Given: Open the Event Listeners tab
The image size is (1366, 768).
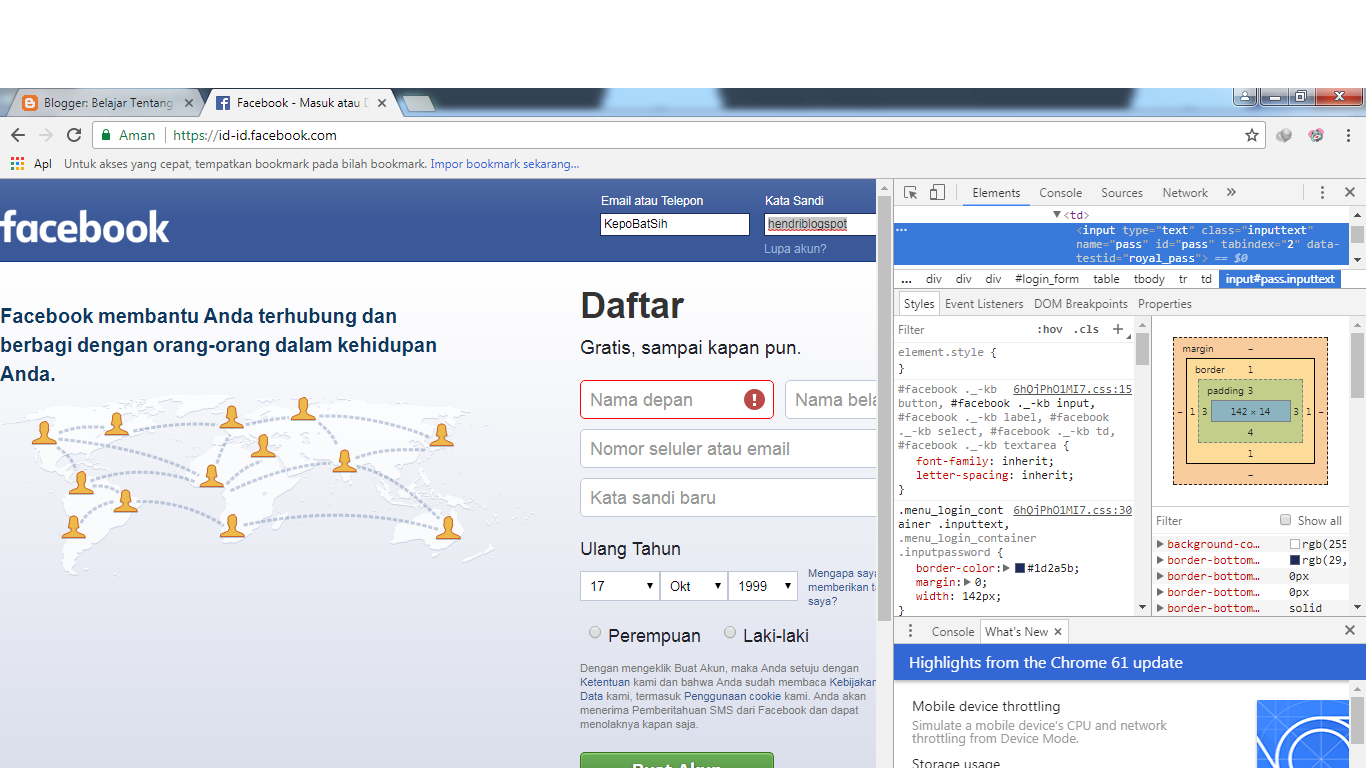Looking at the screenshot, I should coord(984,303).
